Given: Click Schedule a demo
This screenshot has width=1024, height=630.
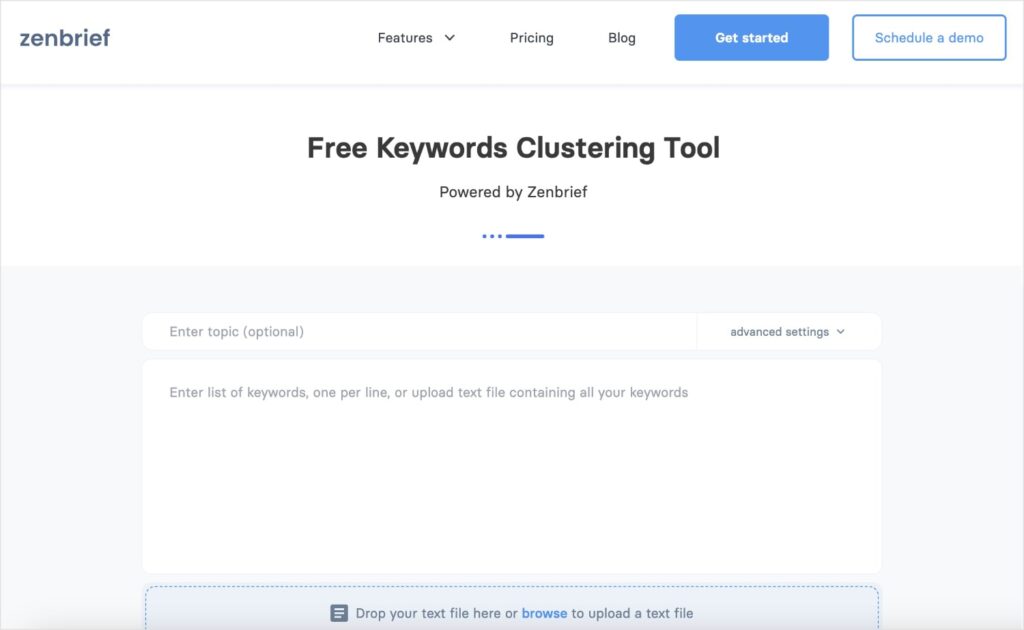Looking at the screenshot, I should tap(928, 37).
